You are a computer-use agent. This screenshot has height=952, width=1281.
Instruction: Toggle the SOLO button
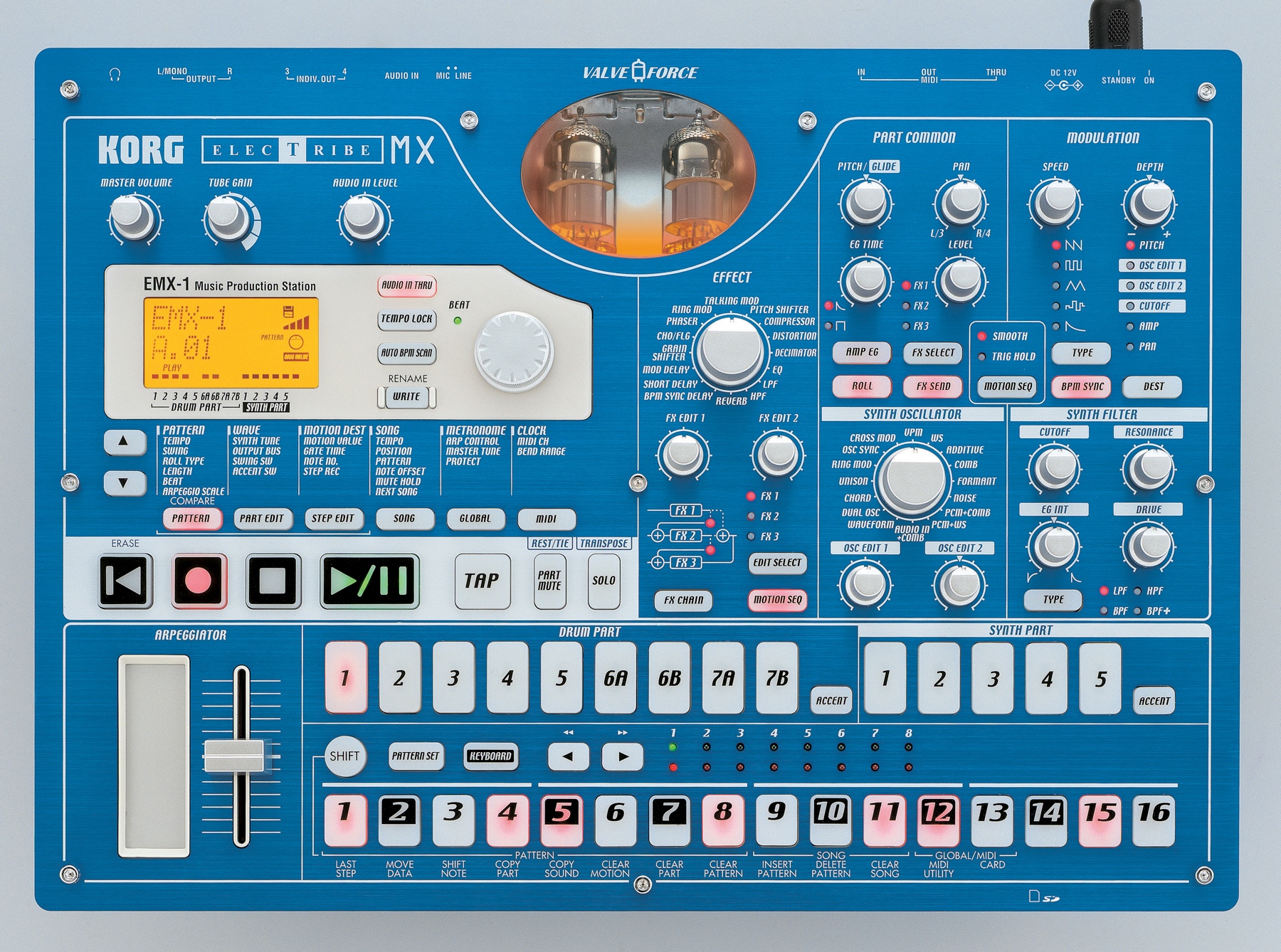click(x=603, y=581)
